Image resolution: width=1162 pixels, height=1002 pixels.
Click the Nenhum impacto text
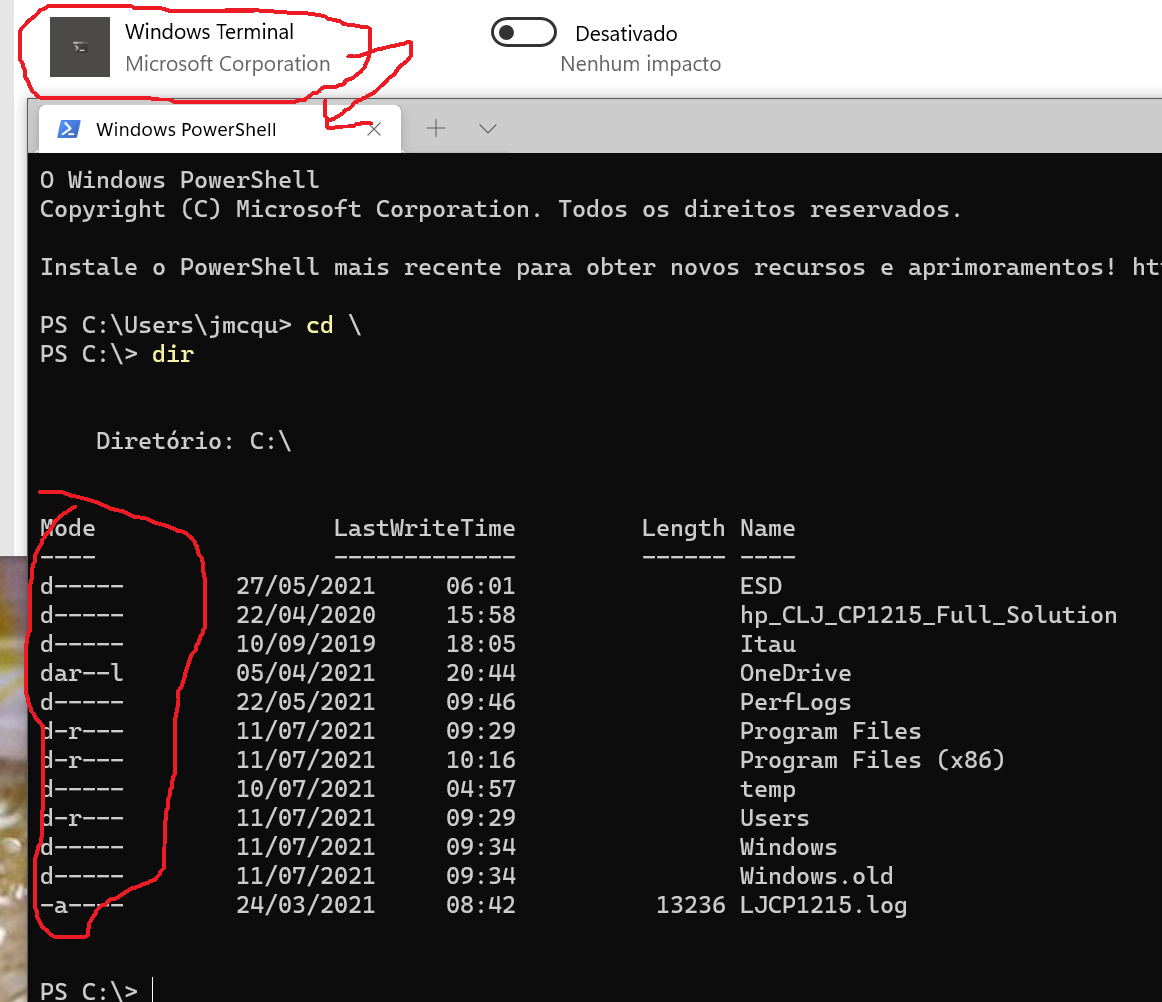click(x=640, y=64)
